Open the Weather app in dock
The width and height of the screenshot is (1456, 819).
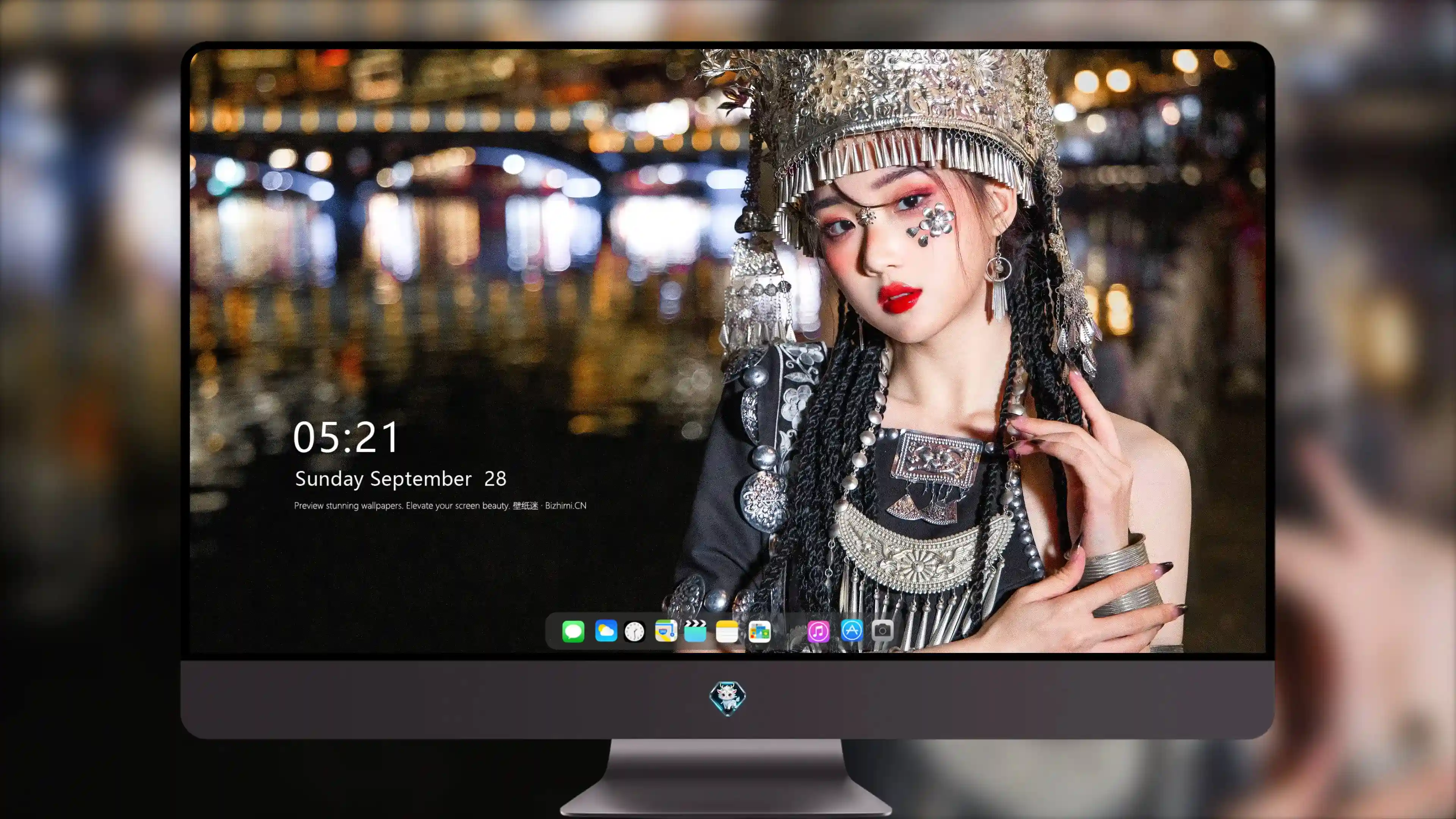(x=606, y=631)
